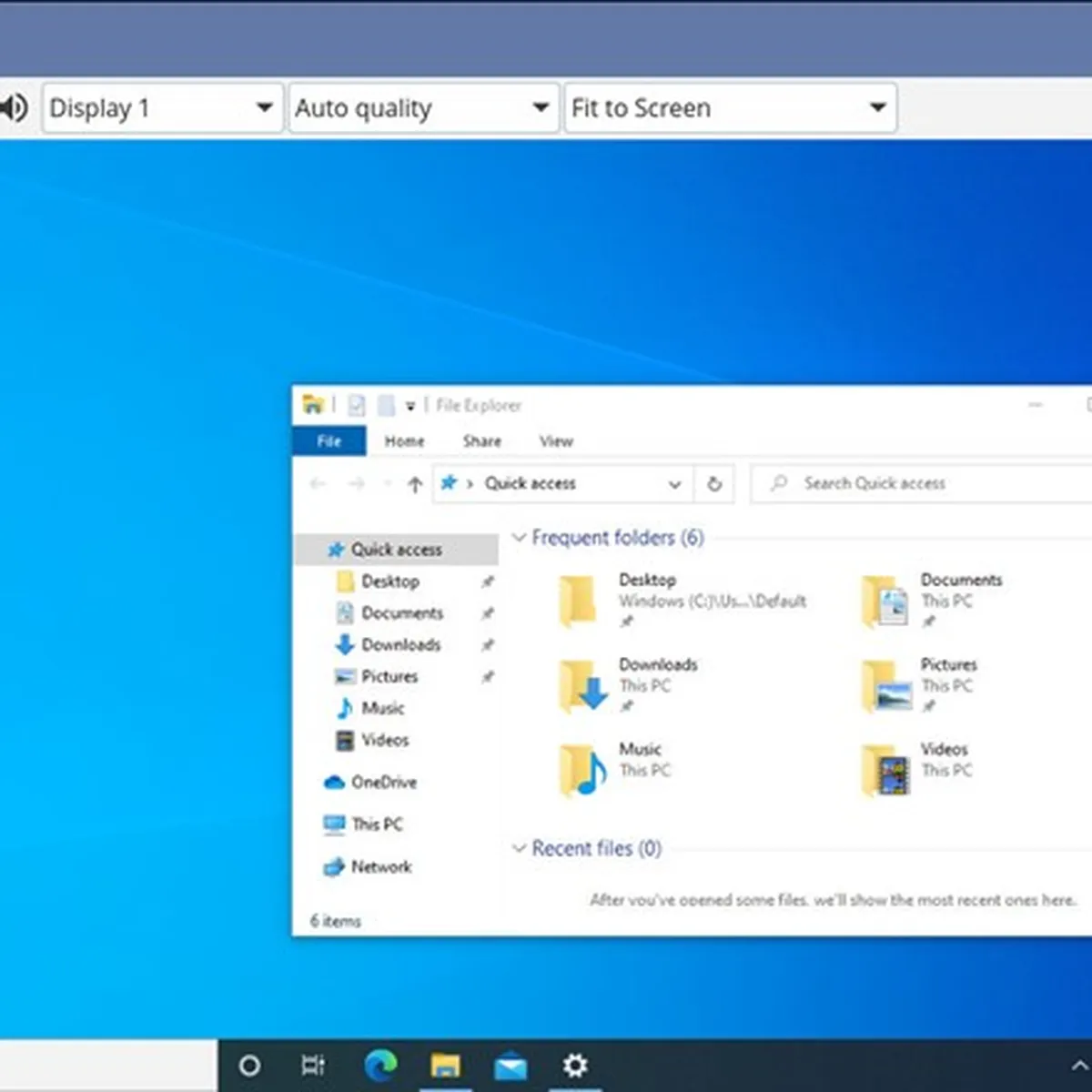The height and width of the screenshot is (1092, 1092).
Task: Open the Settings gear in the taskbar
Action: click(x=575, y=1065)
